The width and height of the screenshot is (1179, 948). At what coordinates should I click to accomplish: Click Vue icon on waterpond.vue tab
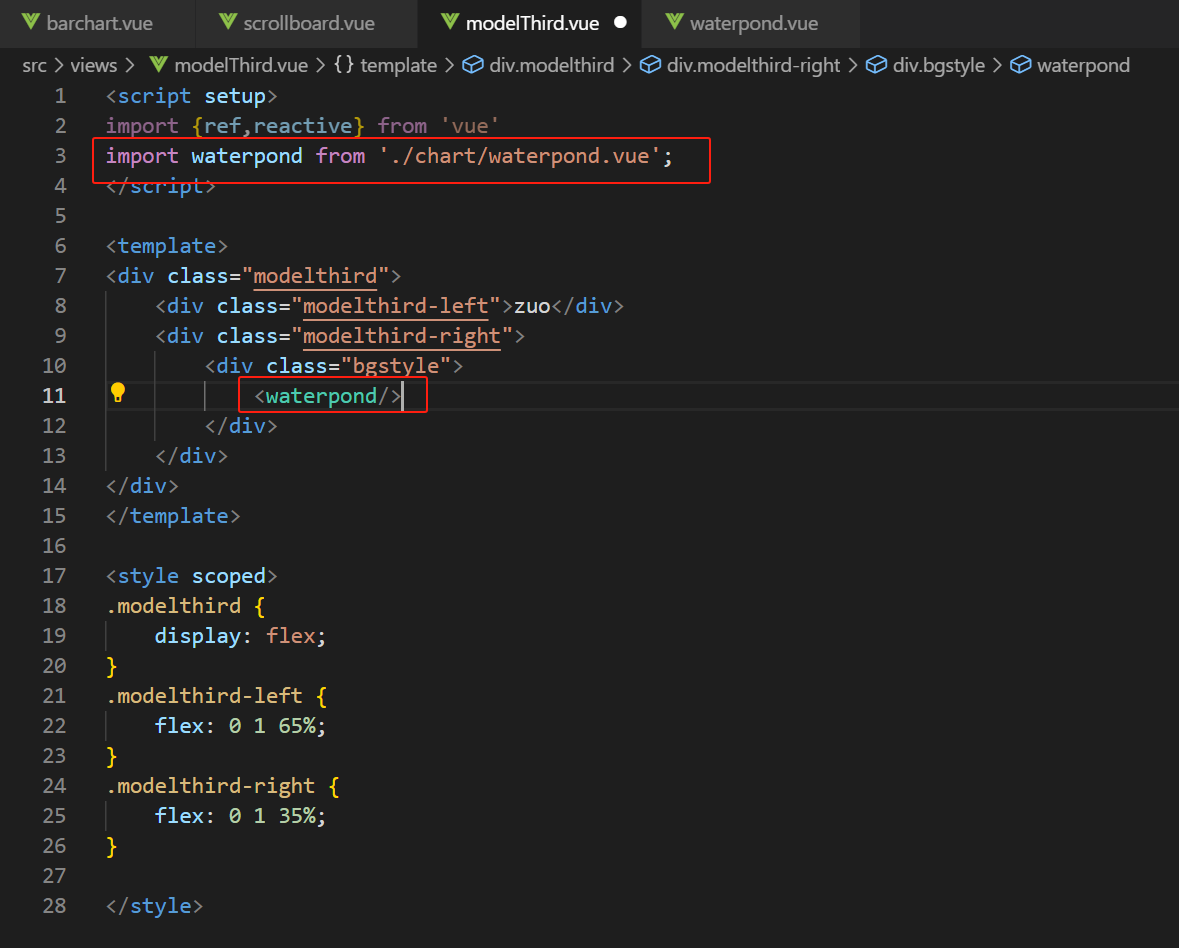674,22
